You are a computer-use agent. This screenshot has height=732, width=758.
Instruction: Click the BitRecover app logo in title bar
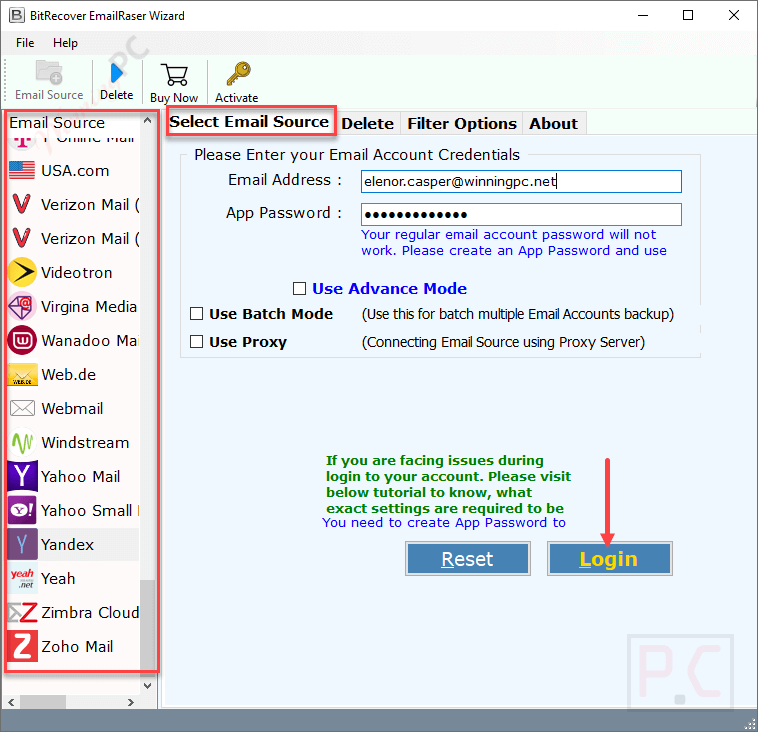[x=16, y=15]
